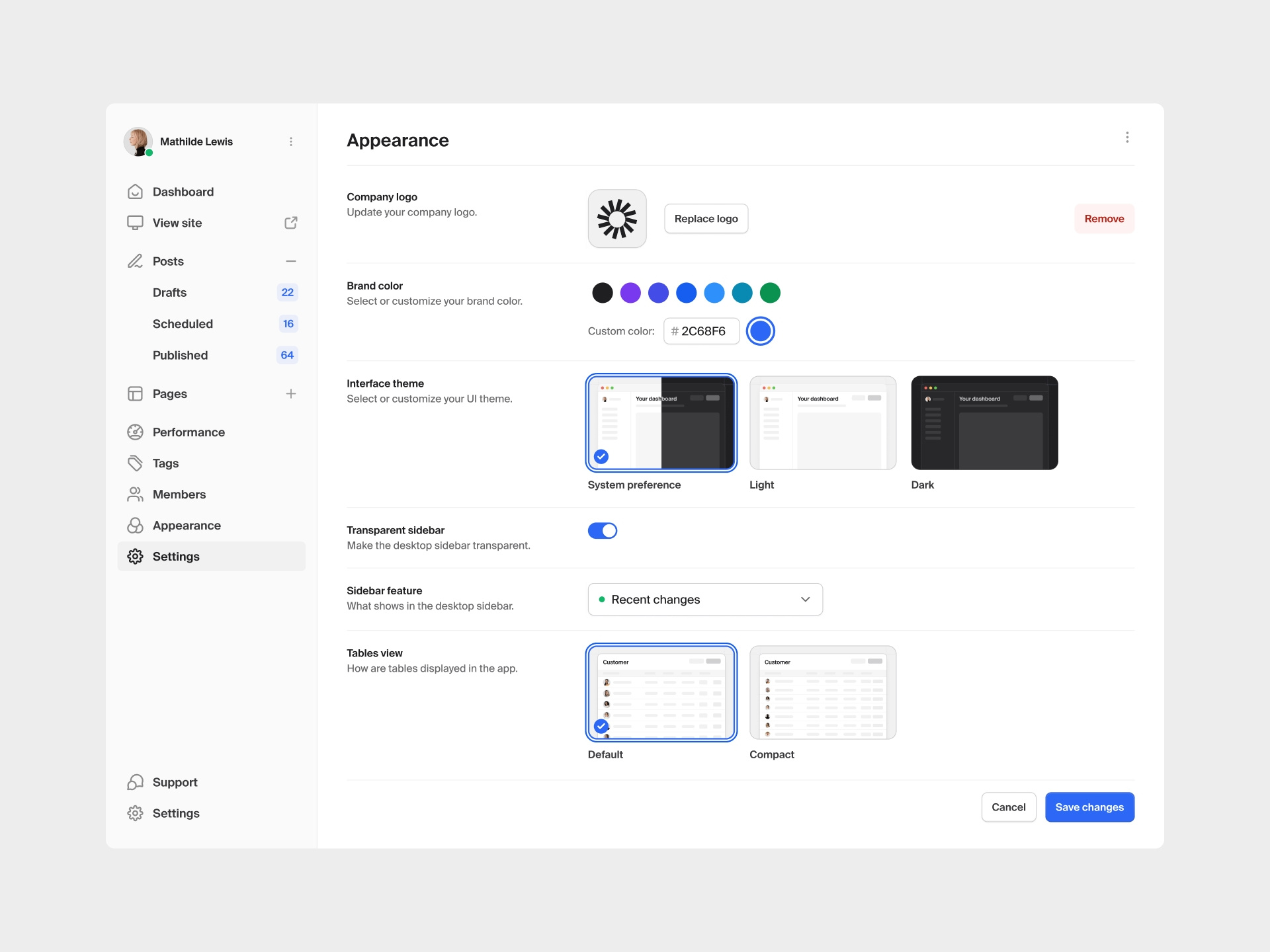Click Save changes button
The image size is (1270, 952).
point(1089,807)
